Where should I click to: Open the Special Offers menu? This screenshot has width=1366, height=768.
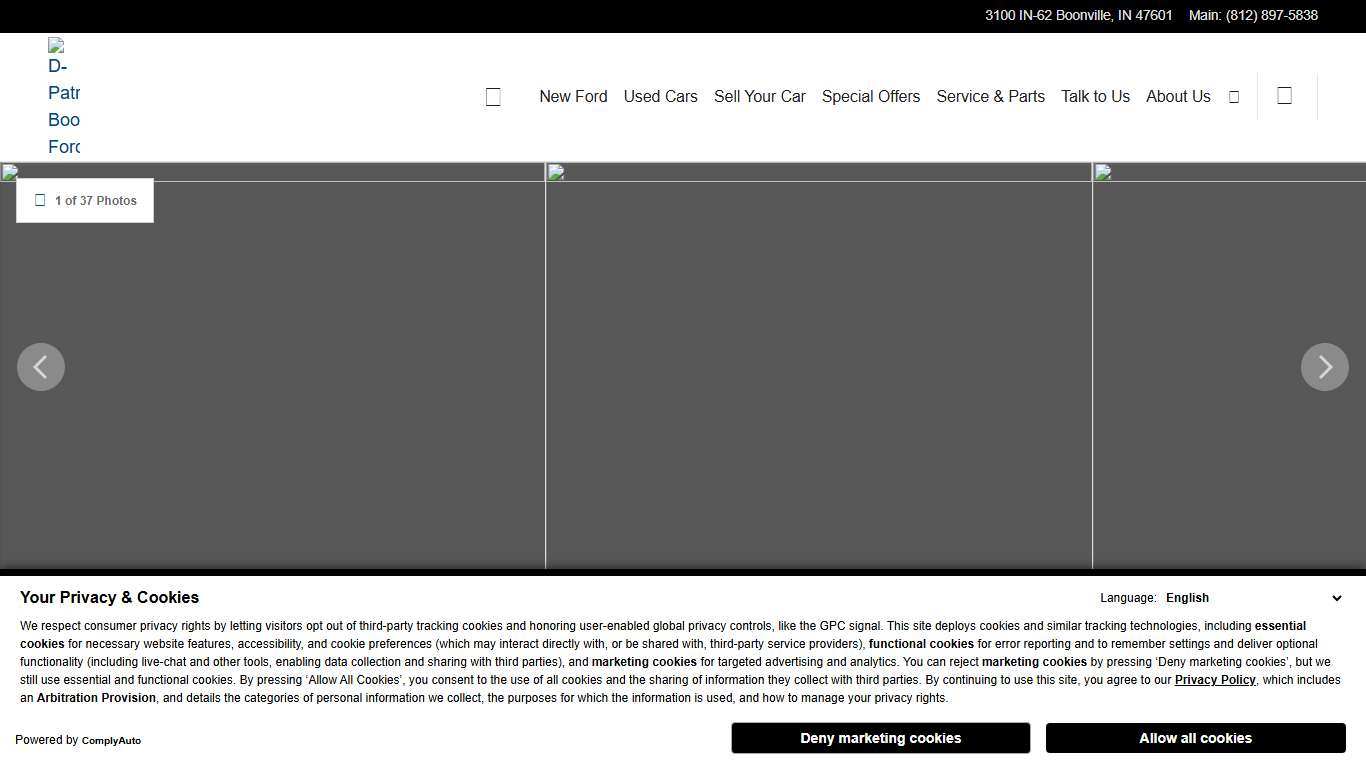point(870,97)
